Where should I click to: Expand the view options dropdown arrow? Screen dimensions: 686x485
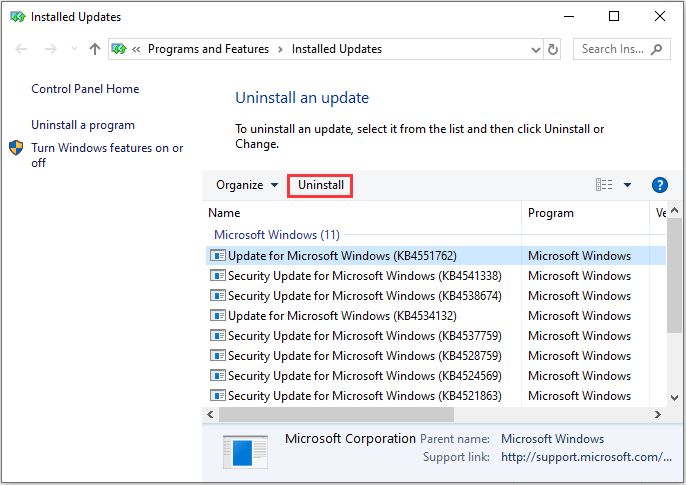point(627,185)
